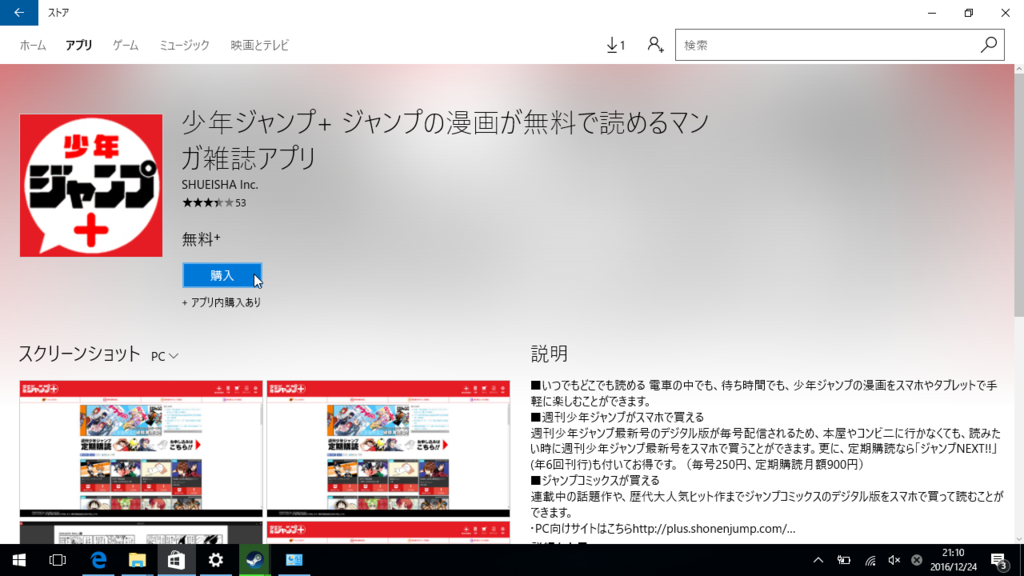Open the Action Center notifications icon

coord(1000,560)
